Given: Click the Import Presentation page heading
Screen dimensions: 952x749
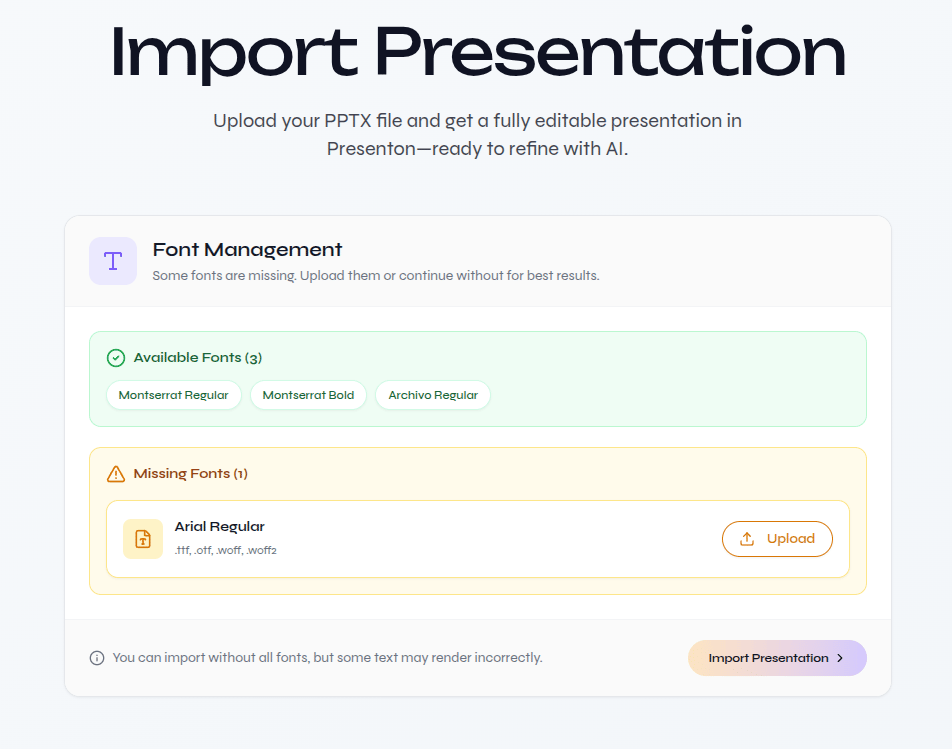Looking at the screenshot, I should click(477, 53).
